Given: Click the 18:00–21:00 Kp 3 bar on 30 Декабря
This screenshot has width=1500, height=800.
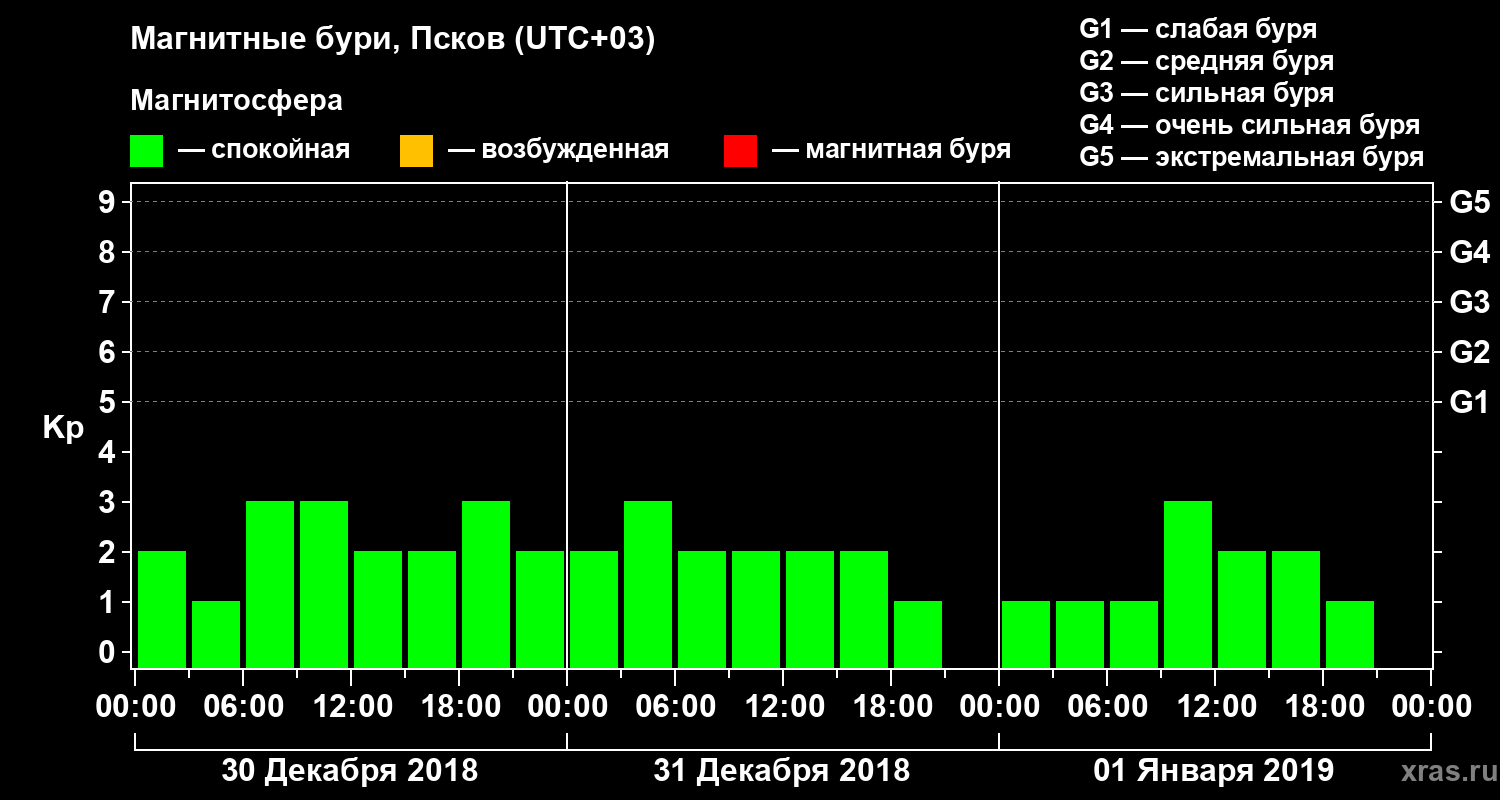Looking at the screenshot, I should coord(486,584).
